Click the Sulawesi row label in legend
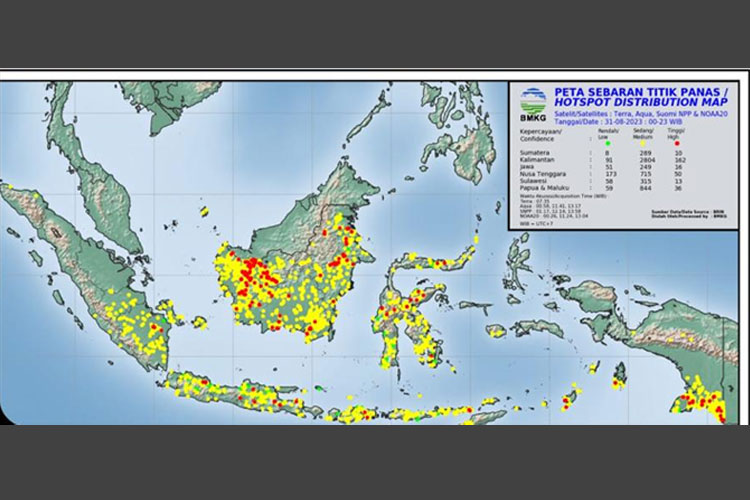750x500 pixels. coord(533,181)
